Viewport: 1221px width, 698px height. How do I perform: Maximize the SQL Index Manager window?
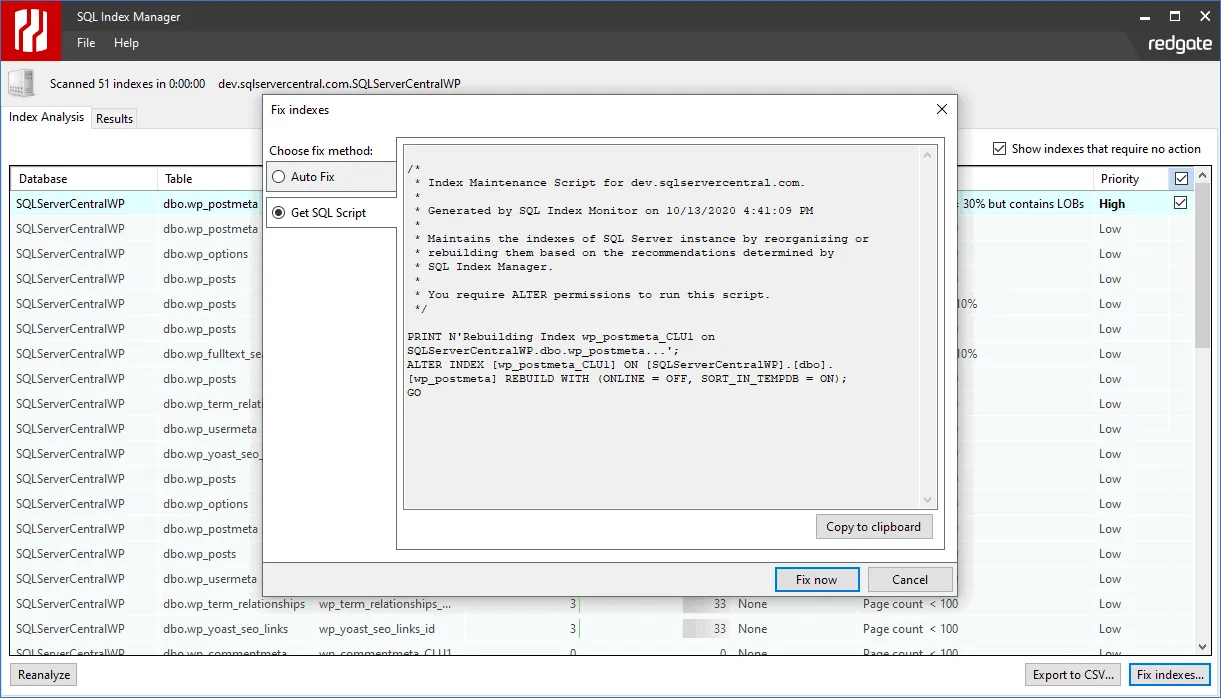click(1175, 16)
